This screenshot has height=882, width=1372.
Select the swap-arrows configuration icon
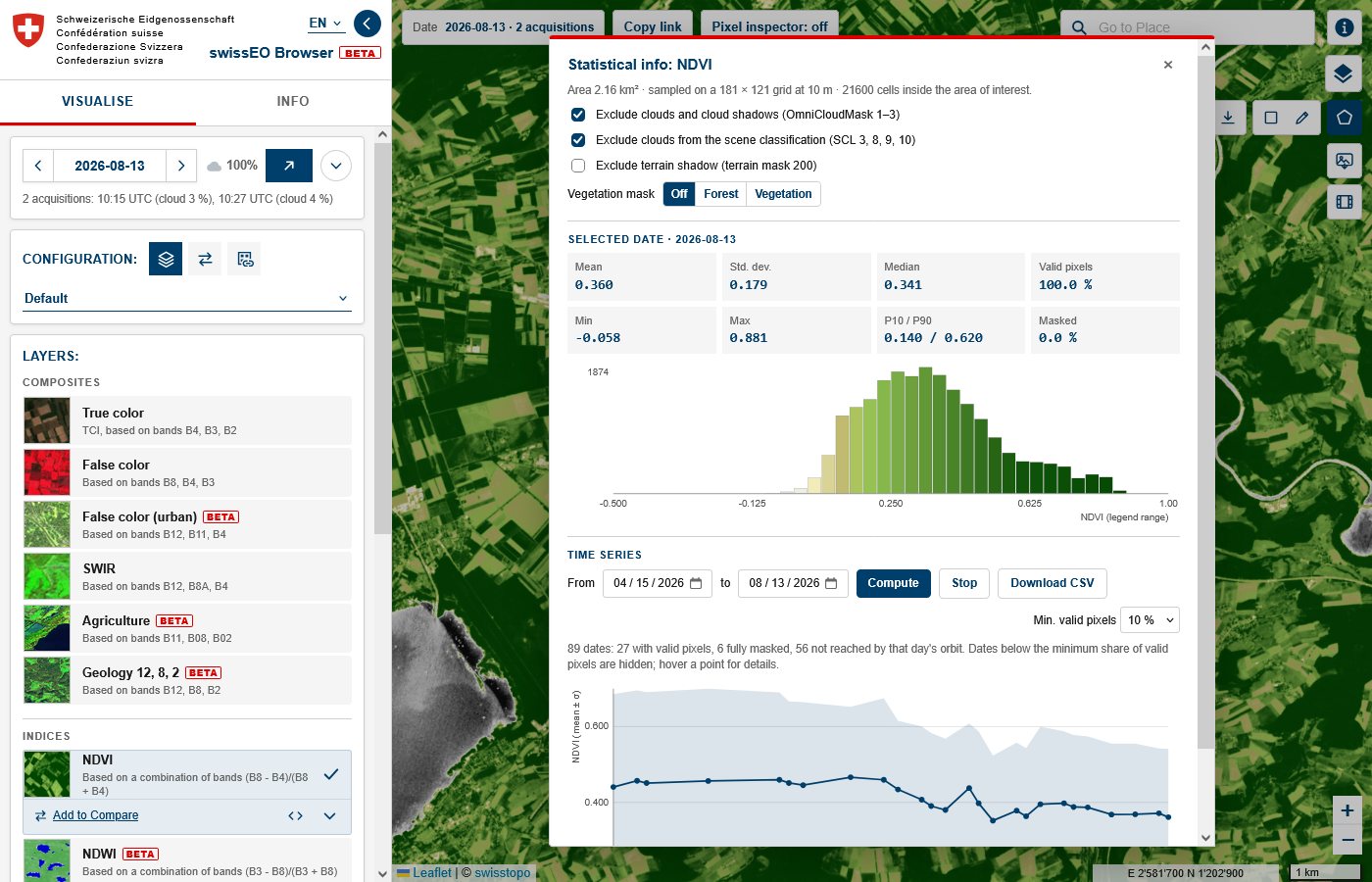[x=205, y=259]
